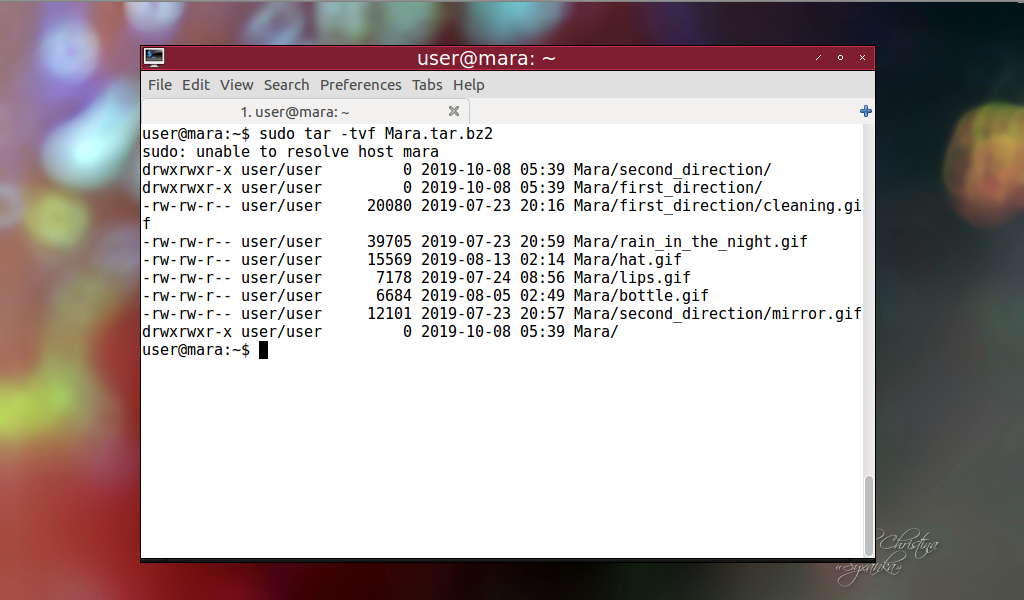This screenshot has width=1024, height=600.
Task: Click file size value 6684
Action: click(x=394, y=296)
